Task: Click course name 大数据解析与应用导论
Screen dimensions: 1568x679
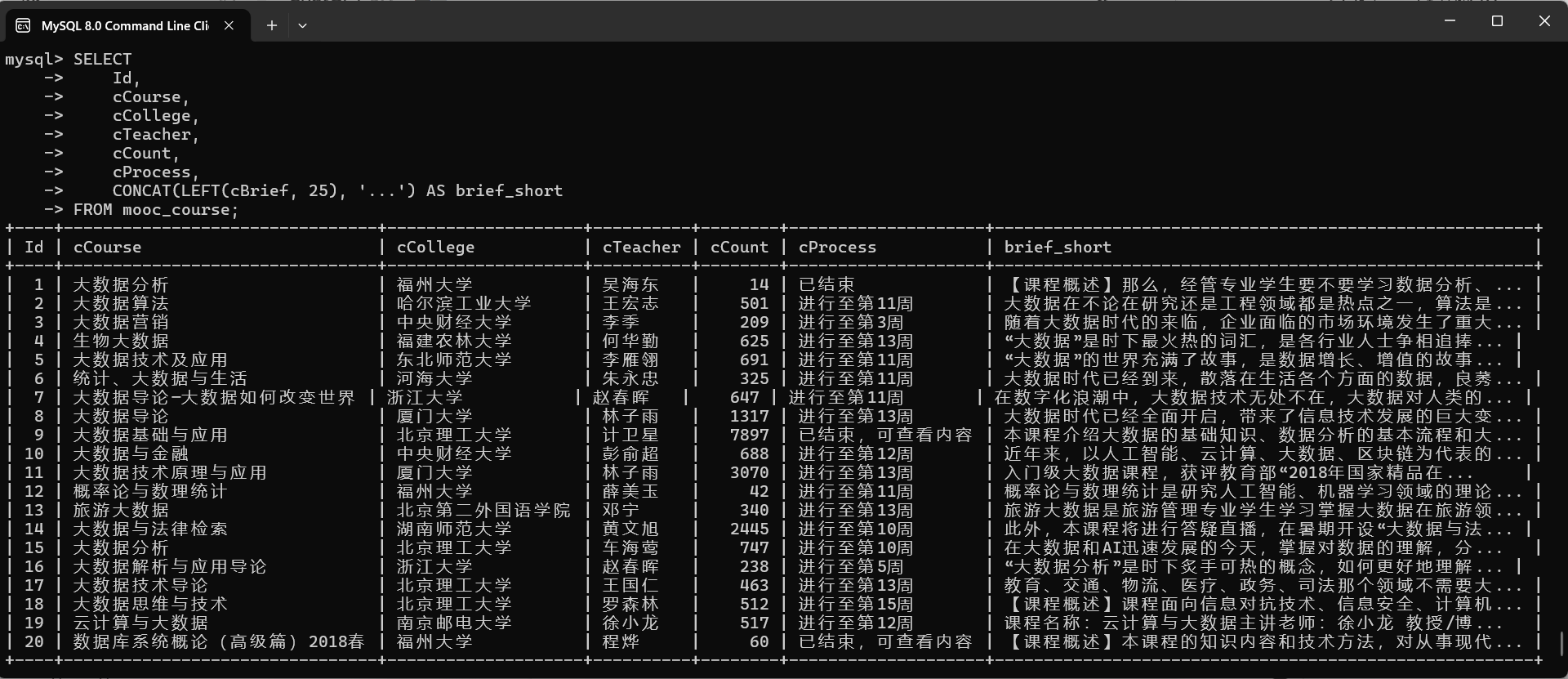Action: pyautogui.click(x=170, y=566)
